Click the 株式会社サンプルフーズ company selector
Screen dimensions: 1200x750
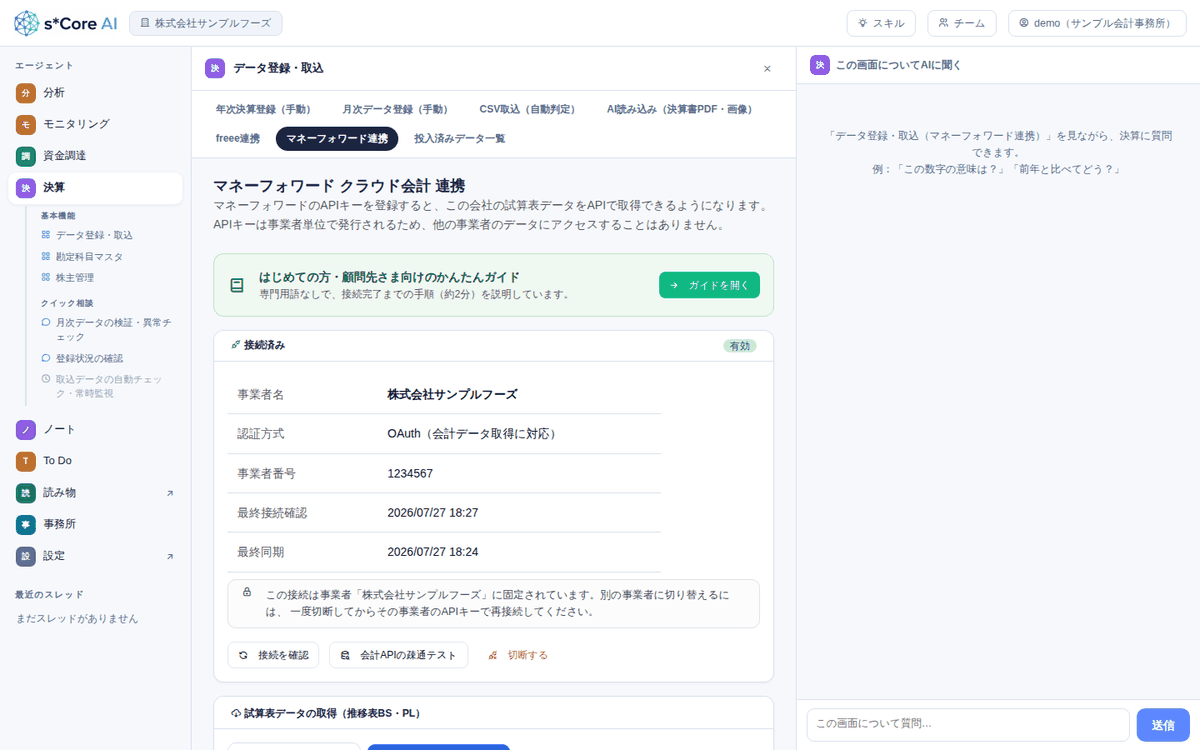click(206, 23)
